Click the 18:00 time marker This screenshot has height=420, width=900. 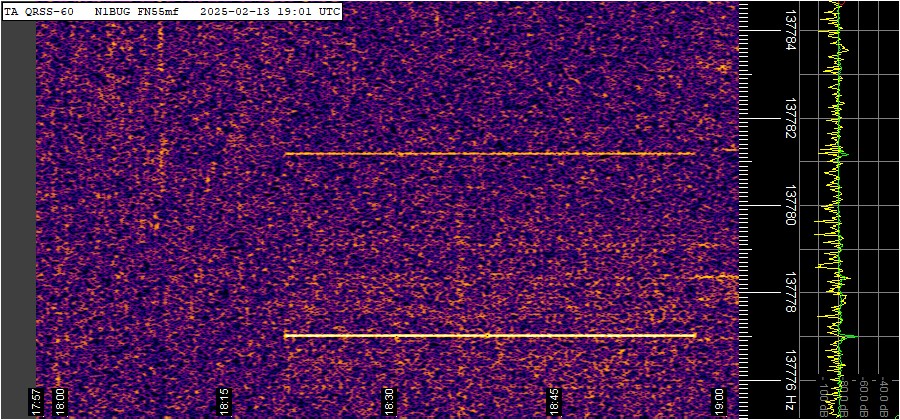click(59, 400)
